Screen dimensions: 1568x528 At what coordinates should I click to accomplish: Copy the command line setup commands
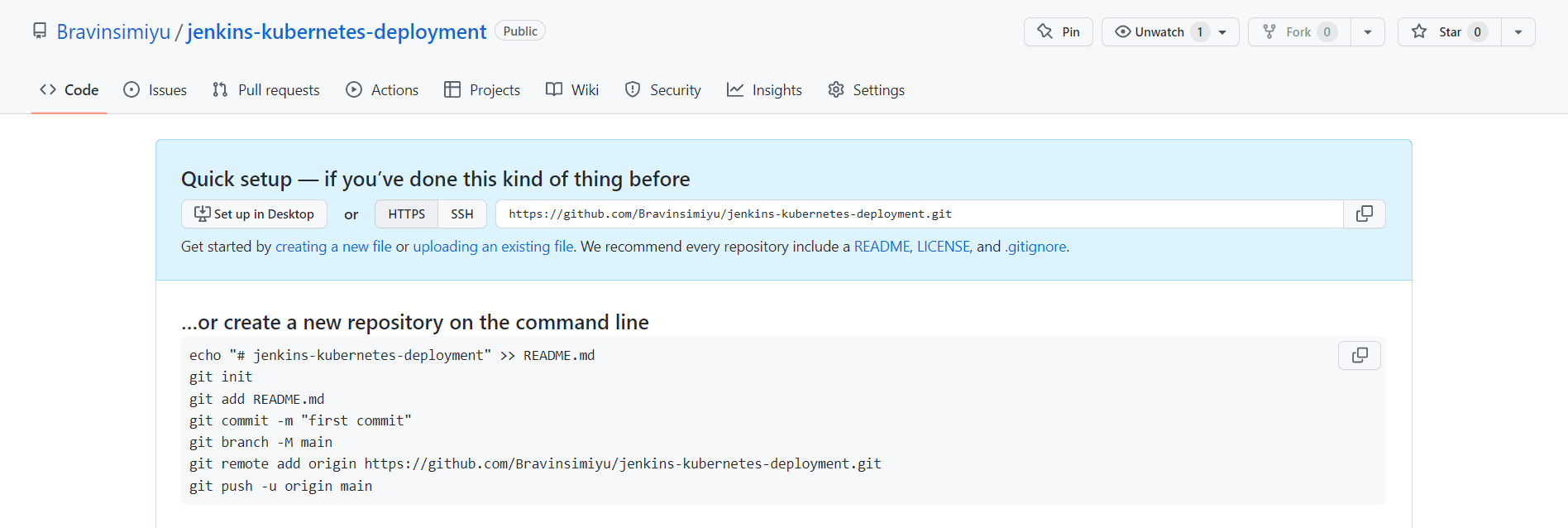(1359, 355)
